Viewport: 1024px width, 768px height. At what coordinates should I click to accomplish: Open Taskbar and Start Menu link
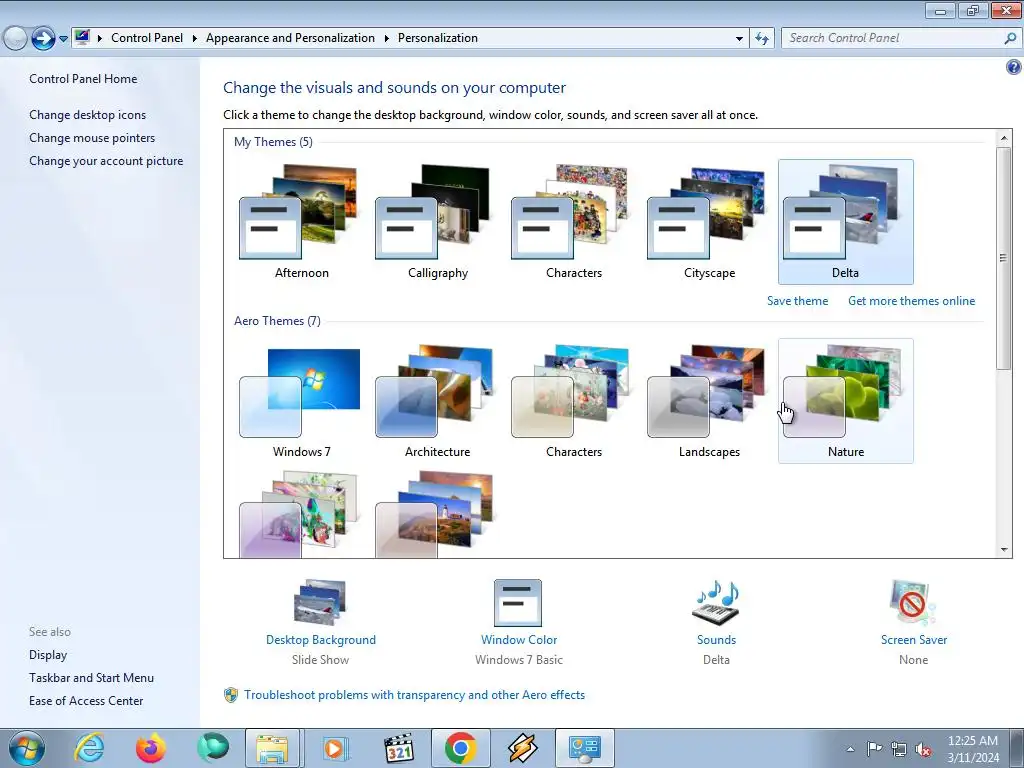[x=91, y=678]
